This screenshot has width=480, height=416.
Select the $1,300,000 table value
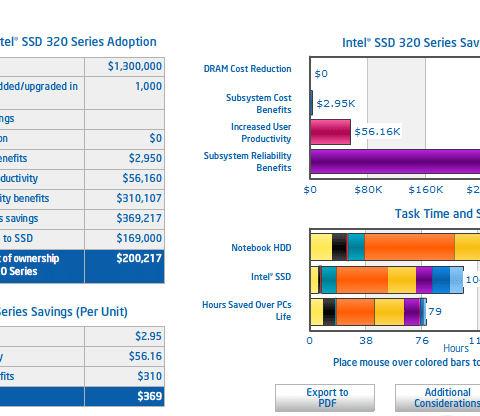[x=135, y=66]
